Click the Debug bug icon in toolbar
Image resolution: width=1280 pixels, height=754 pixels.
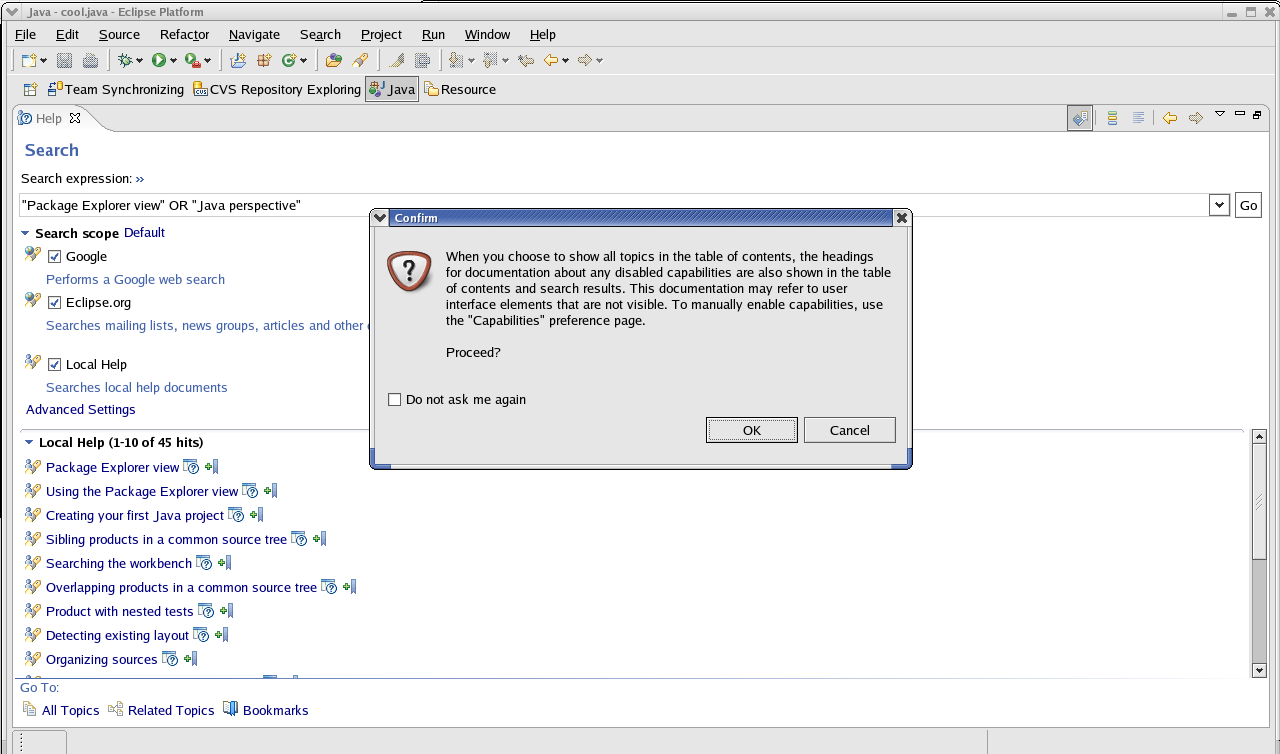[x=125, y=60]
